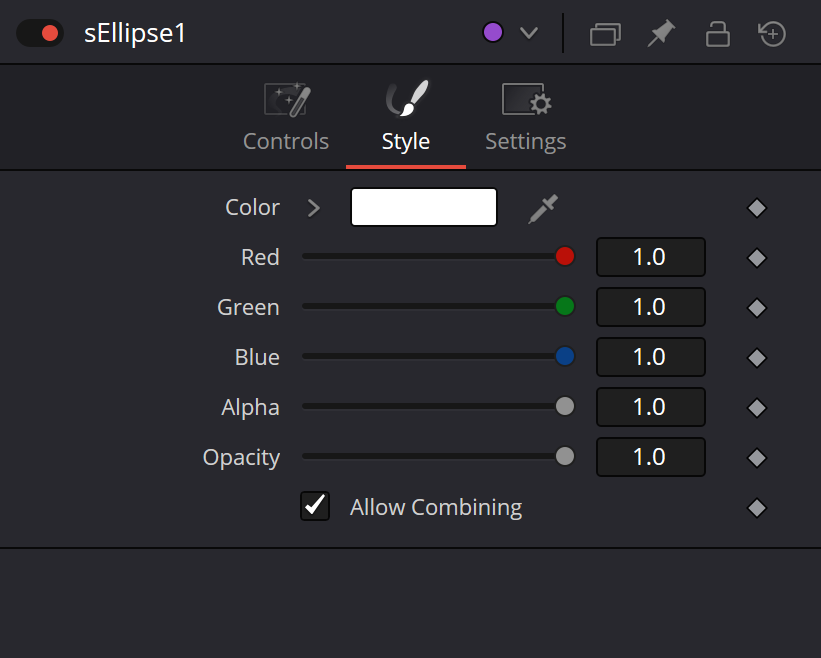Add keyframe for Allow Combining
This screenshot has height=658, width=821.
click(x=757, y=508)
